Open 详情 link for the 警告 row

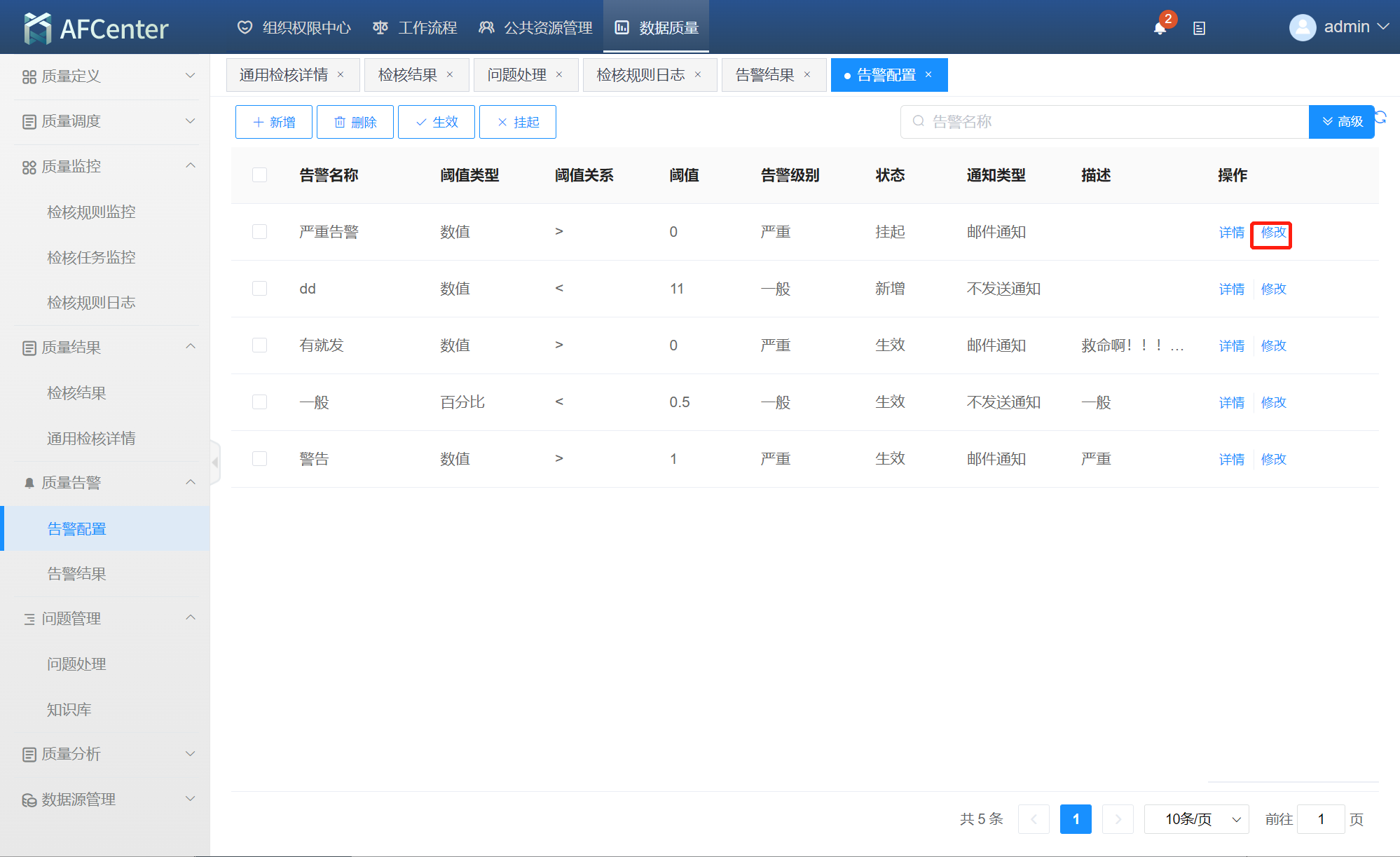click(x=1231, y=459)
